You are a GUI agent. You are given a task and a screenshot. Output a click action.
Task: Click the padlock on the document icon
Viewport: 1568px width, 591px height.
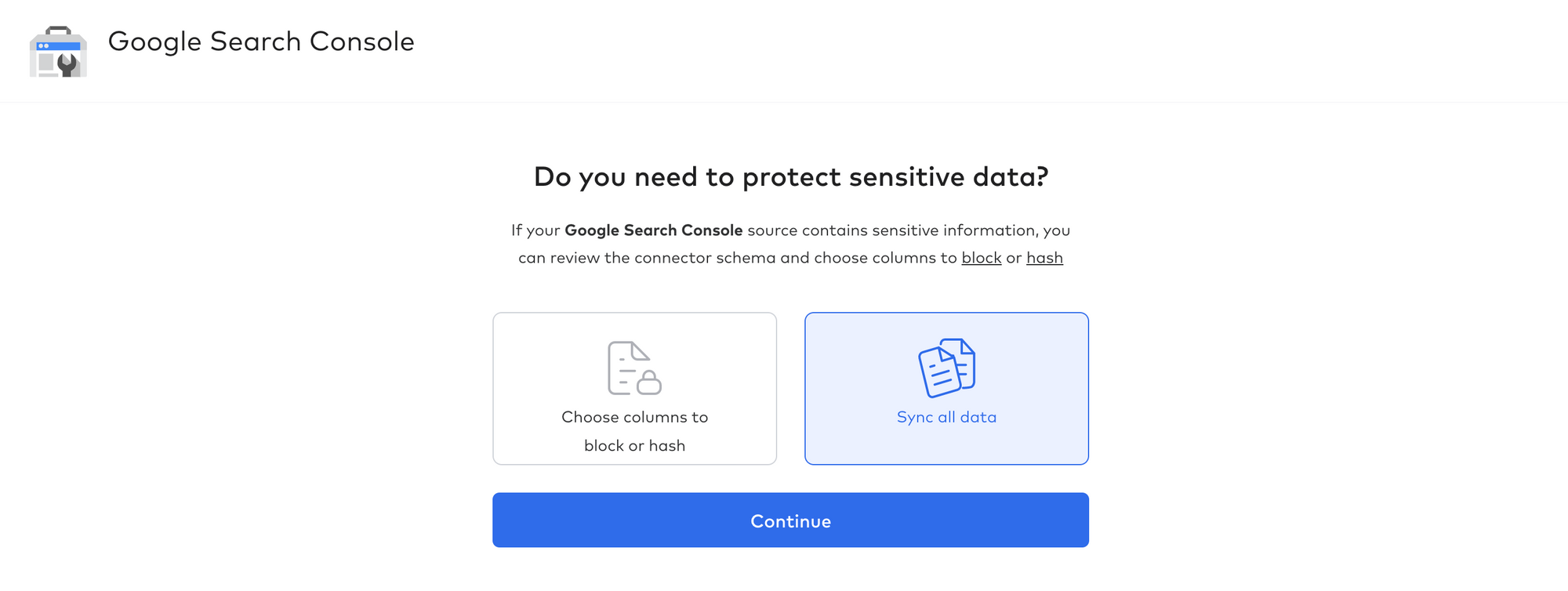(649, 383)
